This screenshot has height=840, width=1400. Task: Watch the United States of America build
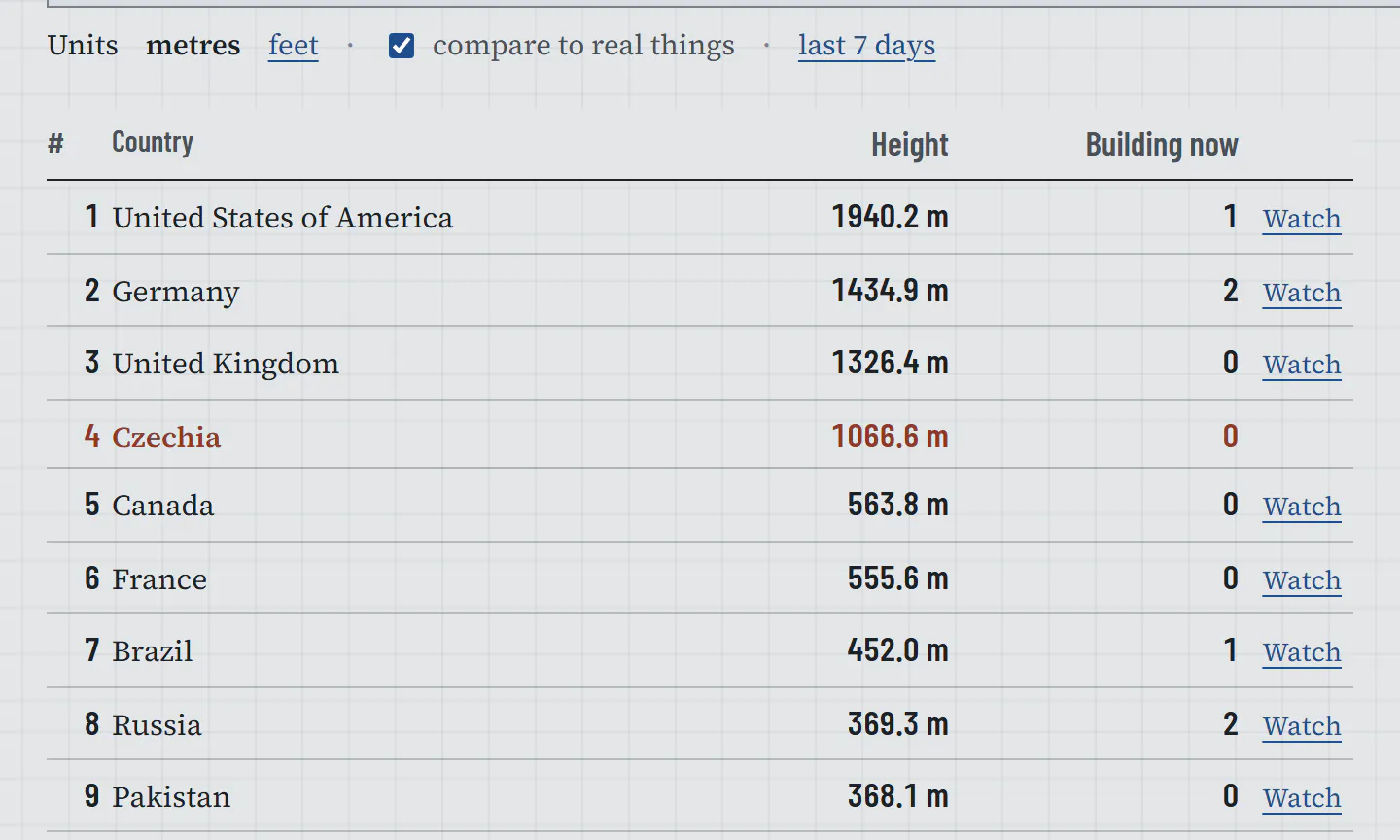[1302, 219]
